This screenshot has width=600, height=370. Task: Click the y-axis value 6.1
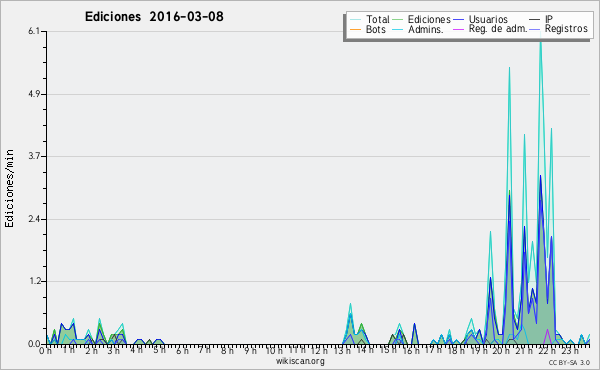(34, 31)
